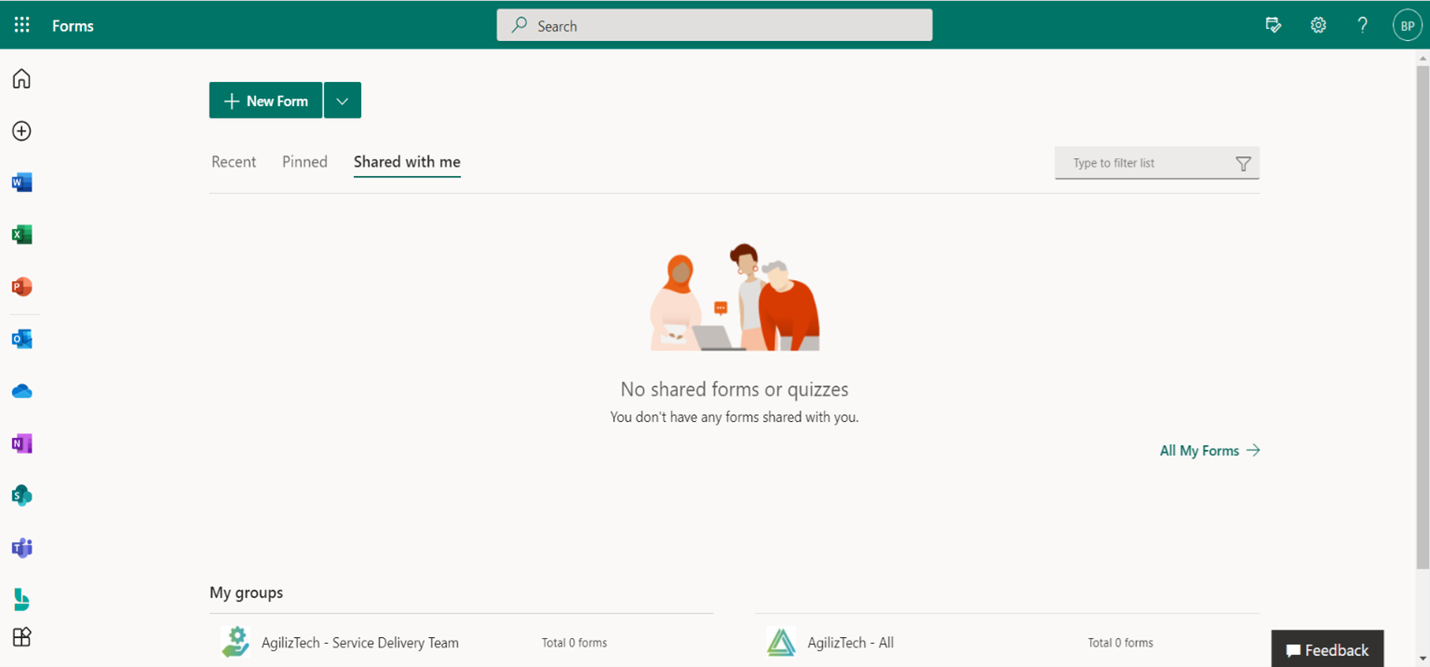Switch to the Recent tab
This screenshot has width=1430, height=667.
click(234, 162)
